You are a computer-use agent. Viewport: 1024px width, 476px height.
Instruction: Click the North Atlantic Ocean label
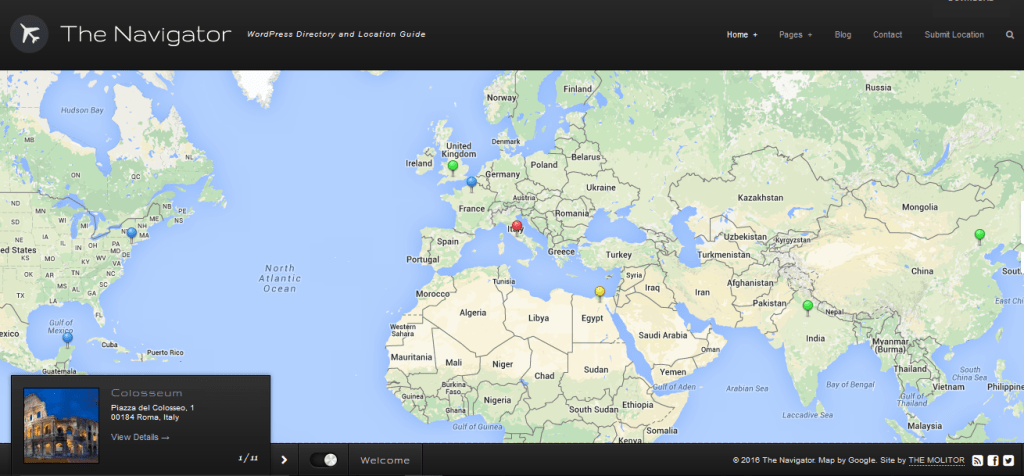click(x=280, y=278)
